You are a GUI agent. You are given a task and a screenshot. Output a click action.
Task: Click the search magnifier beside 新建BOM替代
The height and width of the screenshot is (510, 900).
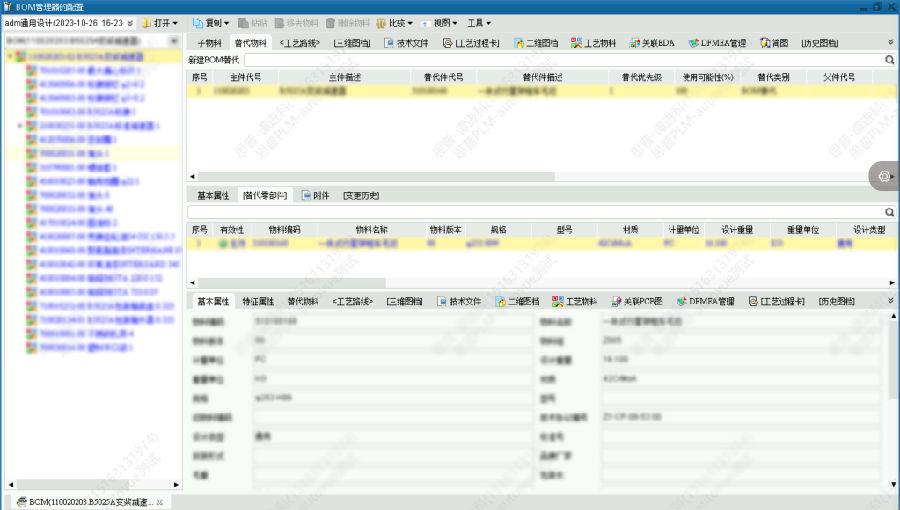(889, 60)
